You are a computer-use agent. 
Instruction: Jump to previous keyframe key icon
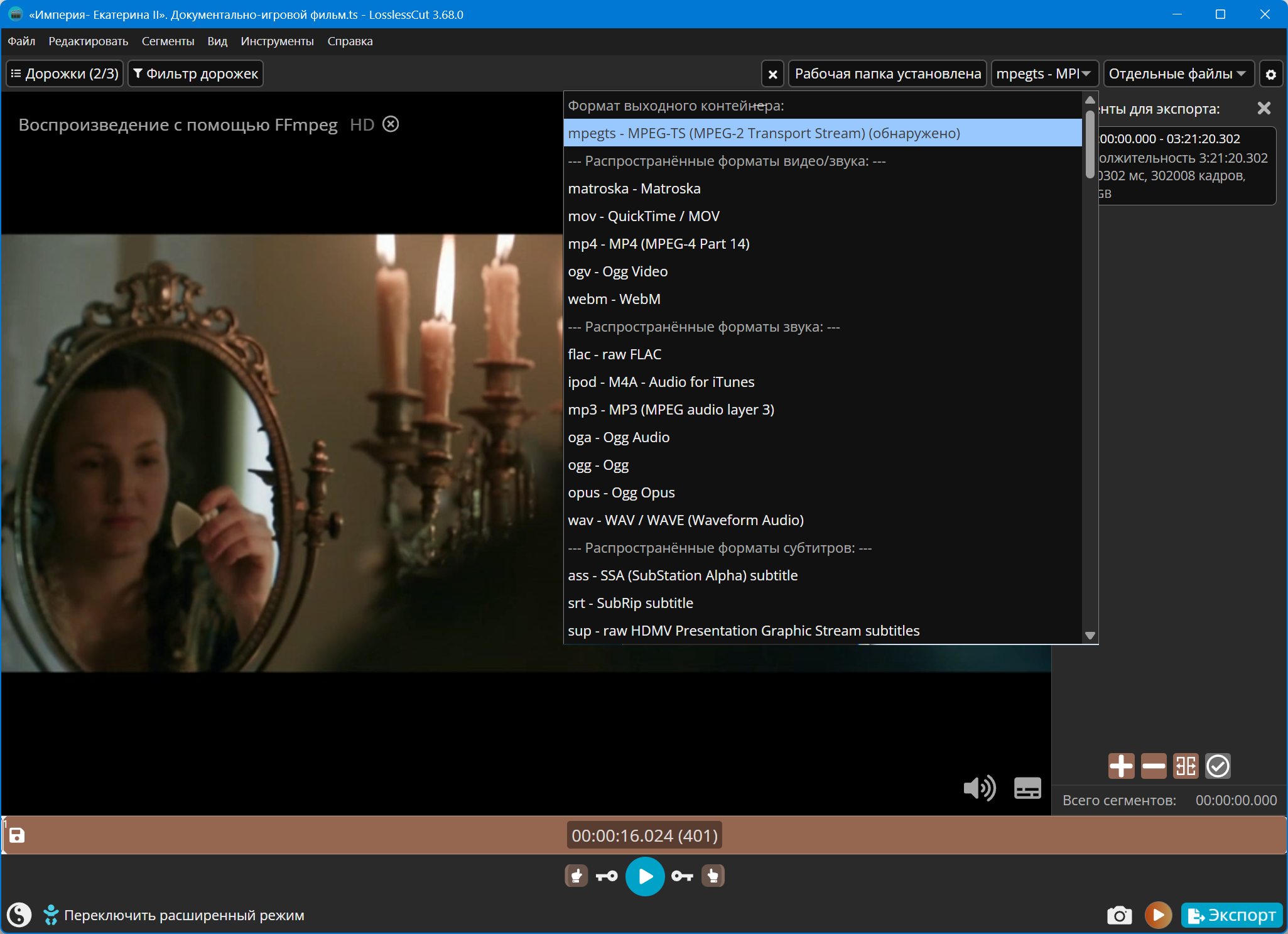click(x=607, y=876)
